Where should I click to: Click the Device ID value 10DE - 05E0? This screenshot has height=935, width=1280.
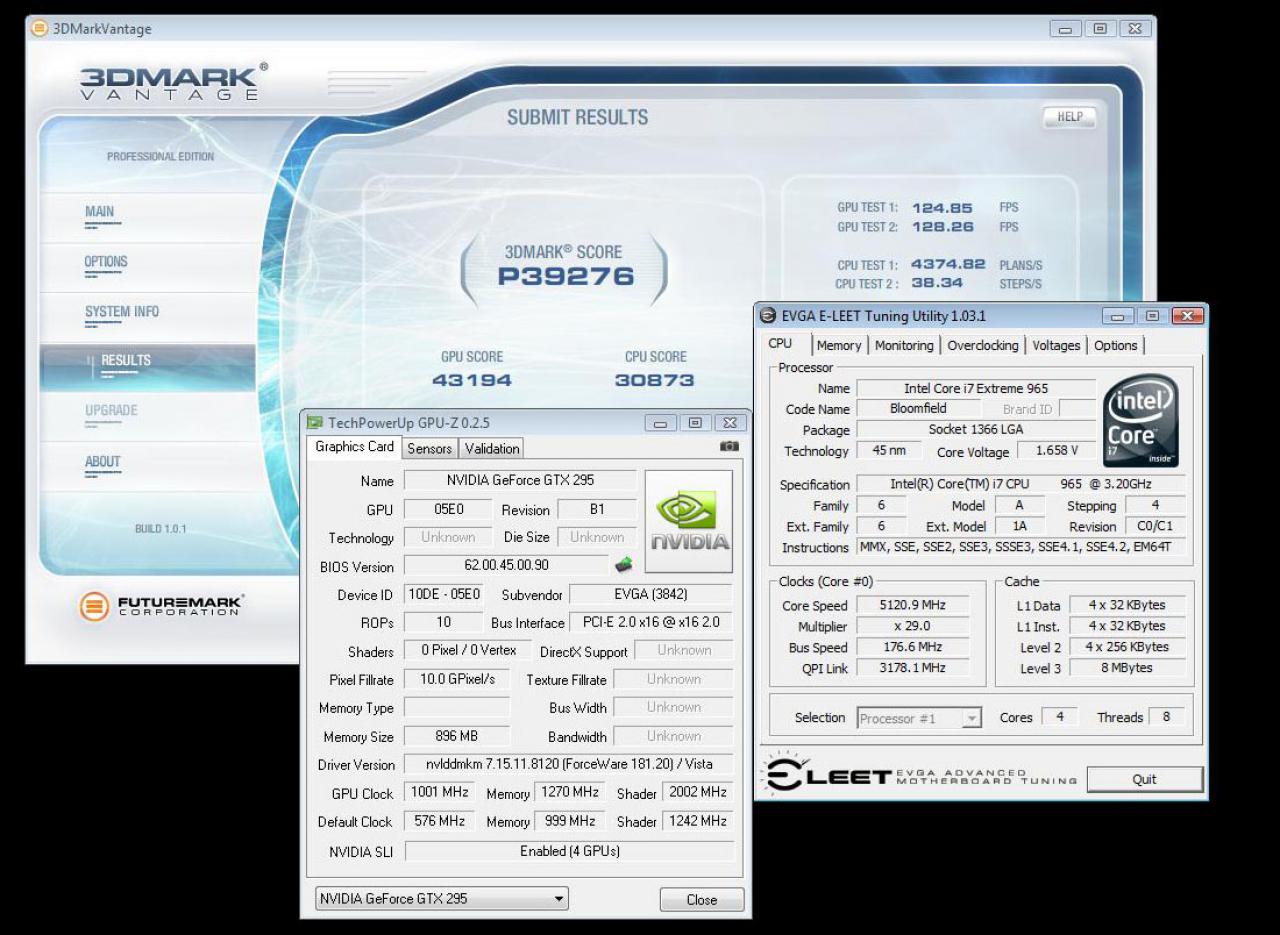(444, 594)
